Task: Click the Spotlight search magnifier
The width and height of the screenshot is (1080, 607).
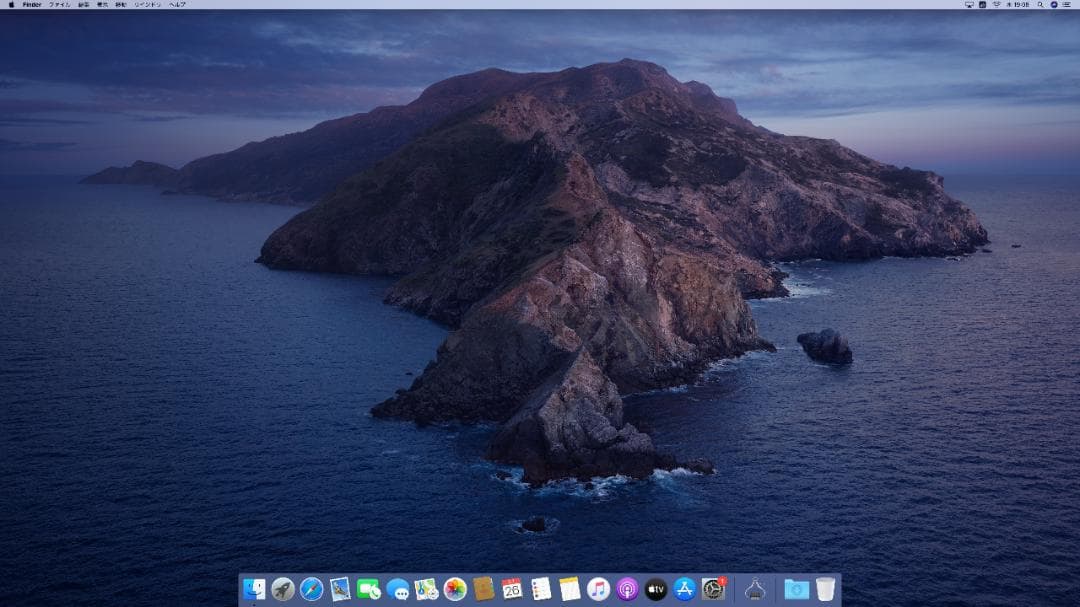Action: (1040, 4)
